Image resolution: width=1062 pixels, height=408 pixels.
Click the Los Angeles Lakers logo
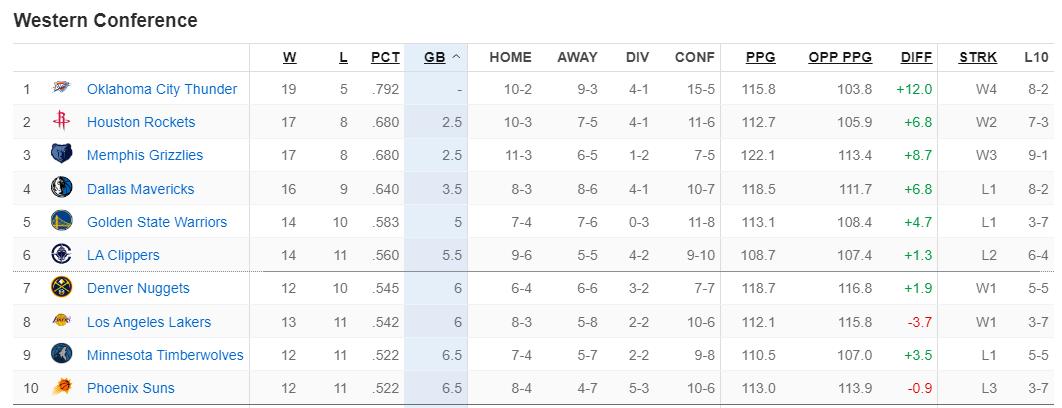tap(61, 322)
